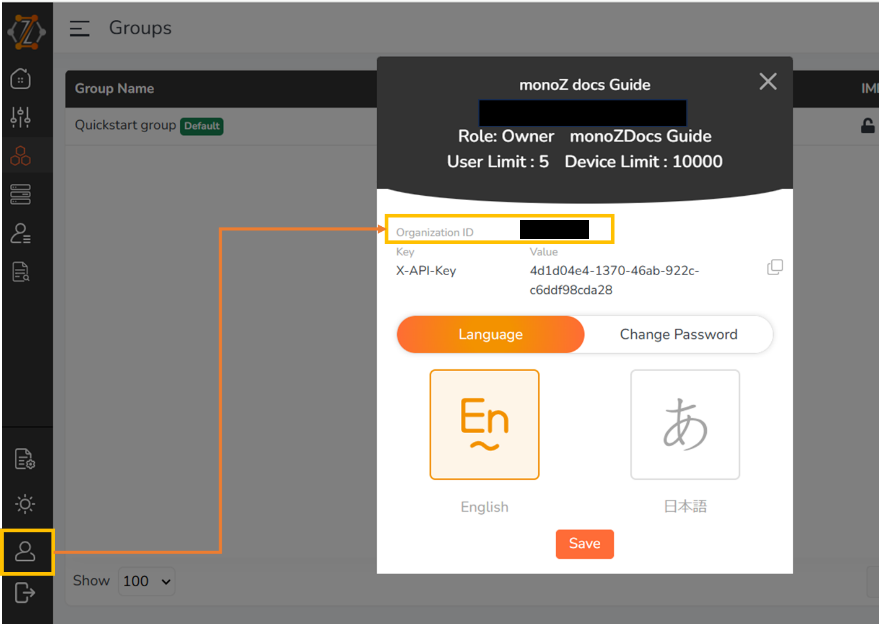Select Japanese language option

tap(685, 425)
